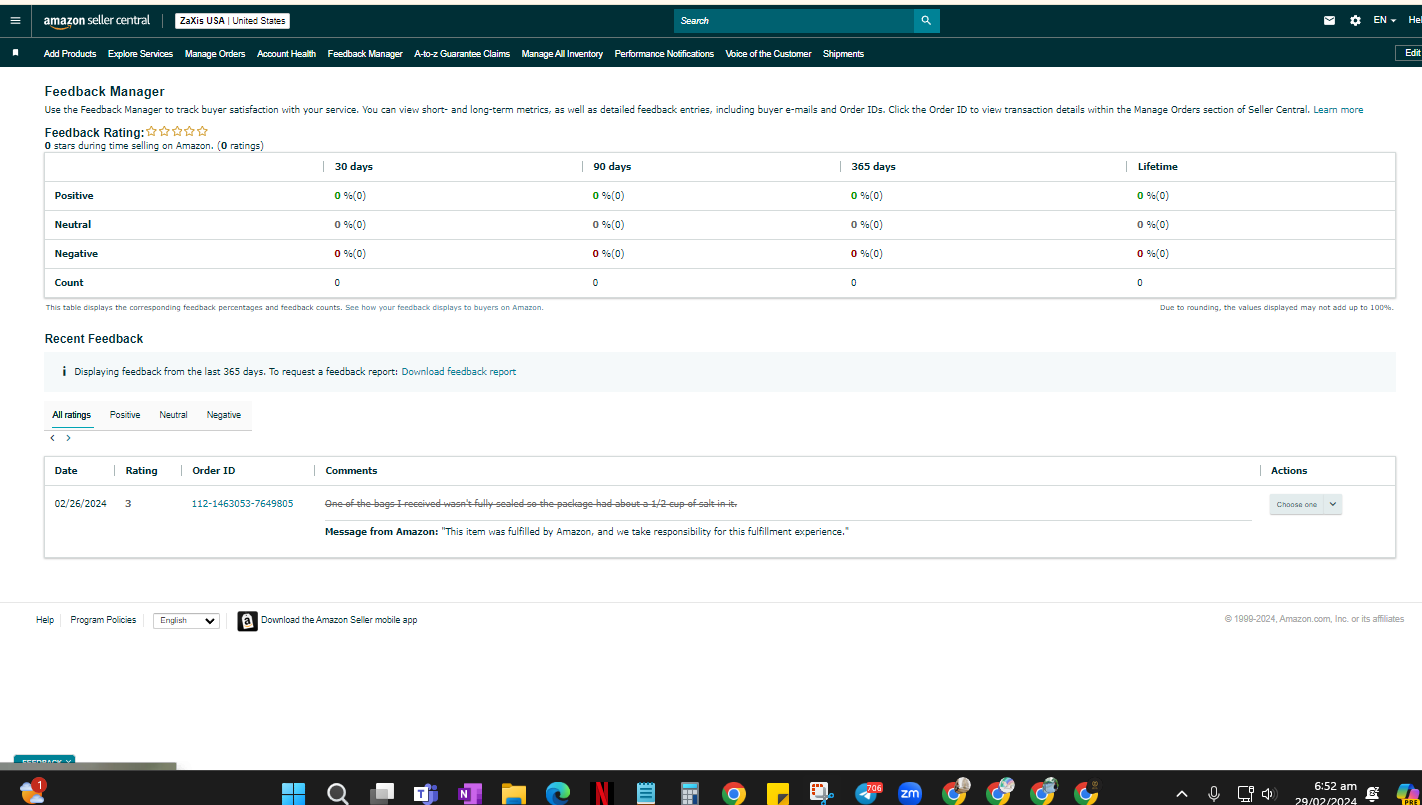1422x805 pixels.
Task: Click the Amazon Seller mobile app icon
Action: (247, 621)
